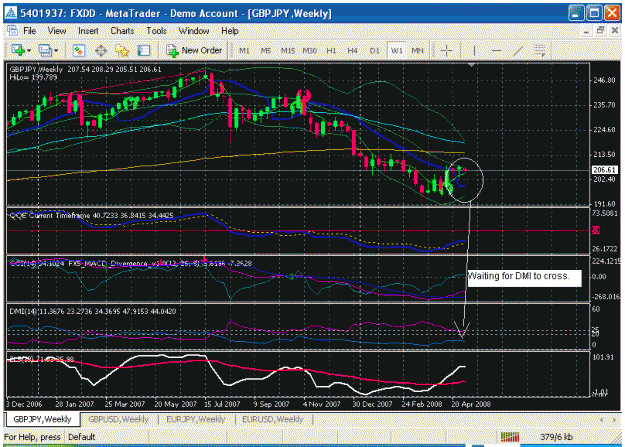Click the 15 Jul 2007 date label
The image size is (625, 447).
click(222, 404)
